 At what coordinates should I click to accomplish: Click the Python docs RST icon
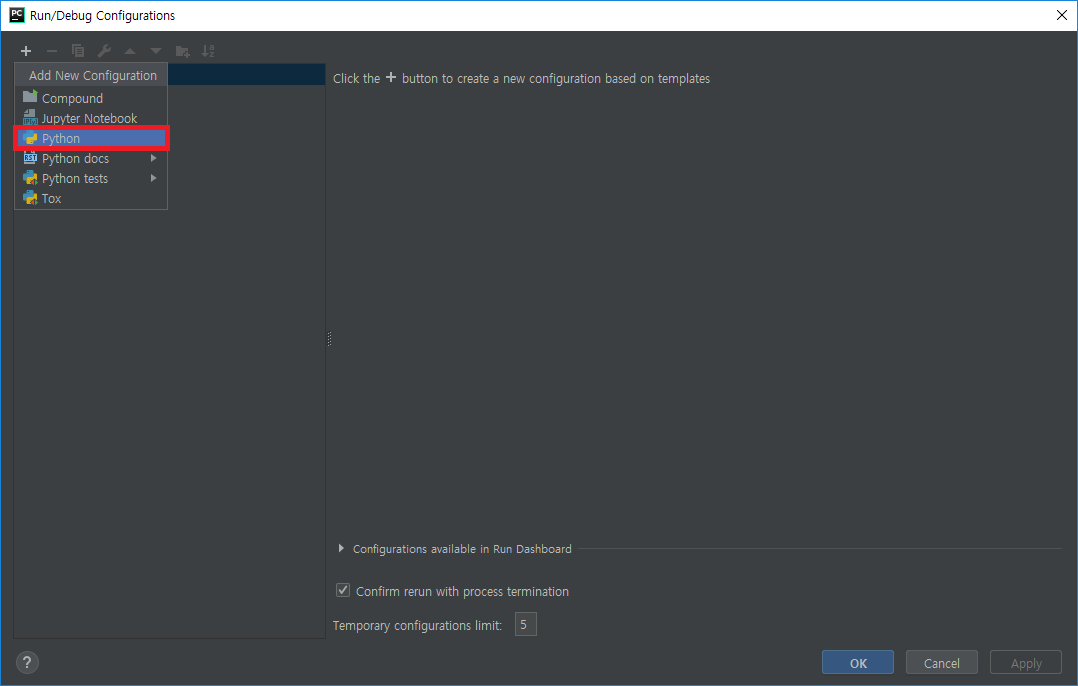(30, 157)
